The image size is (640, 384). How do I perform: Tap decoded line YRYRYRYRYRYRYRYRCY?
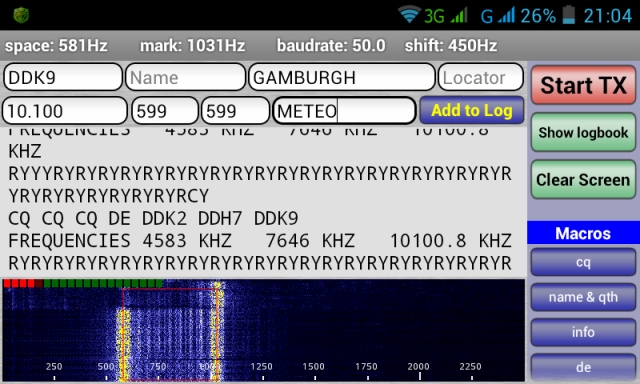coord(109,196)
